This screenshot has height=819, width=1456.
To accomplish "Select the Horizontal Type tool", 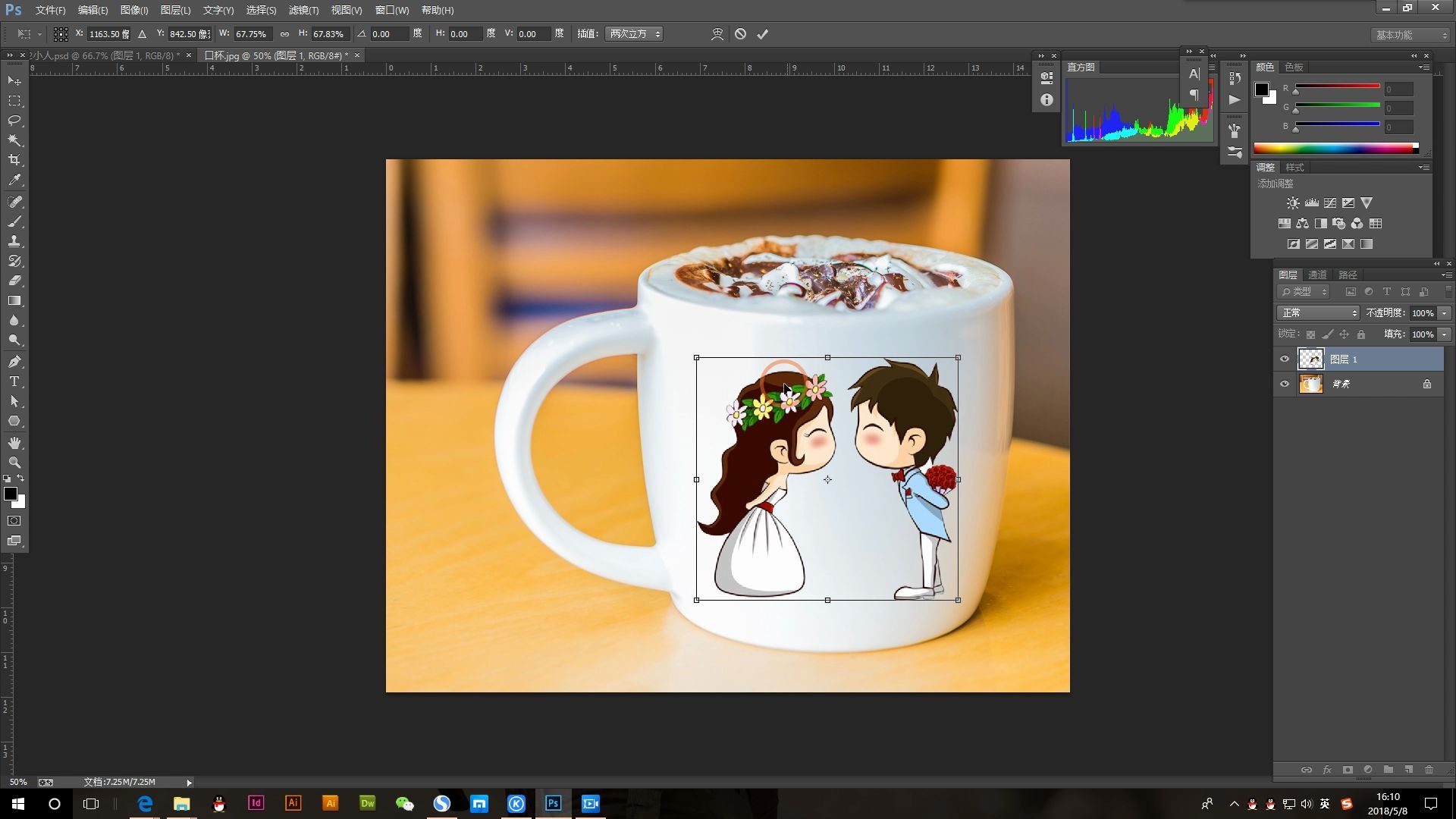I will click(x=14, y=381).
